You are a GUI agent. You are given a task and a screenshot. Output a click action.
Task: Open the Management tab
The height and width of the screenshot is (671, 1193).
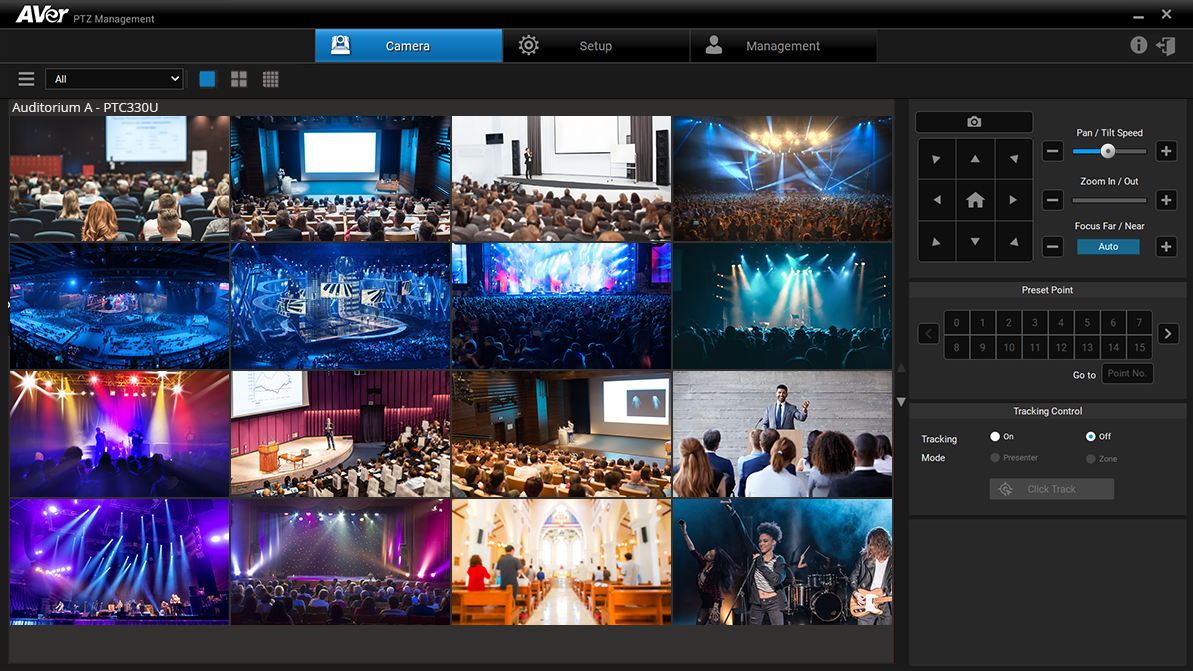[x=783, y=46]
